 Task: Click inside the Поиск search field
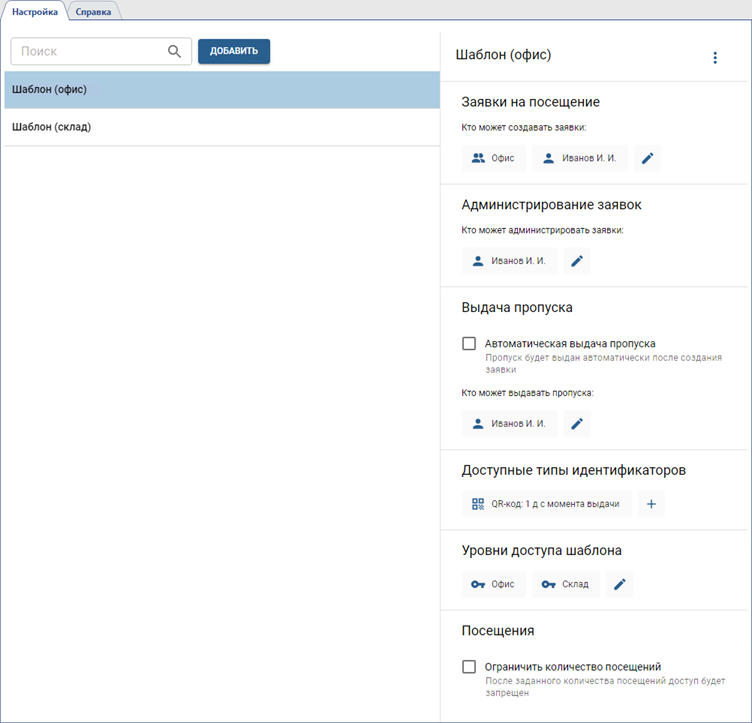[90, 52]
